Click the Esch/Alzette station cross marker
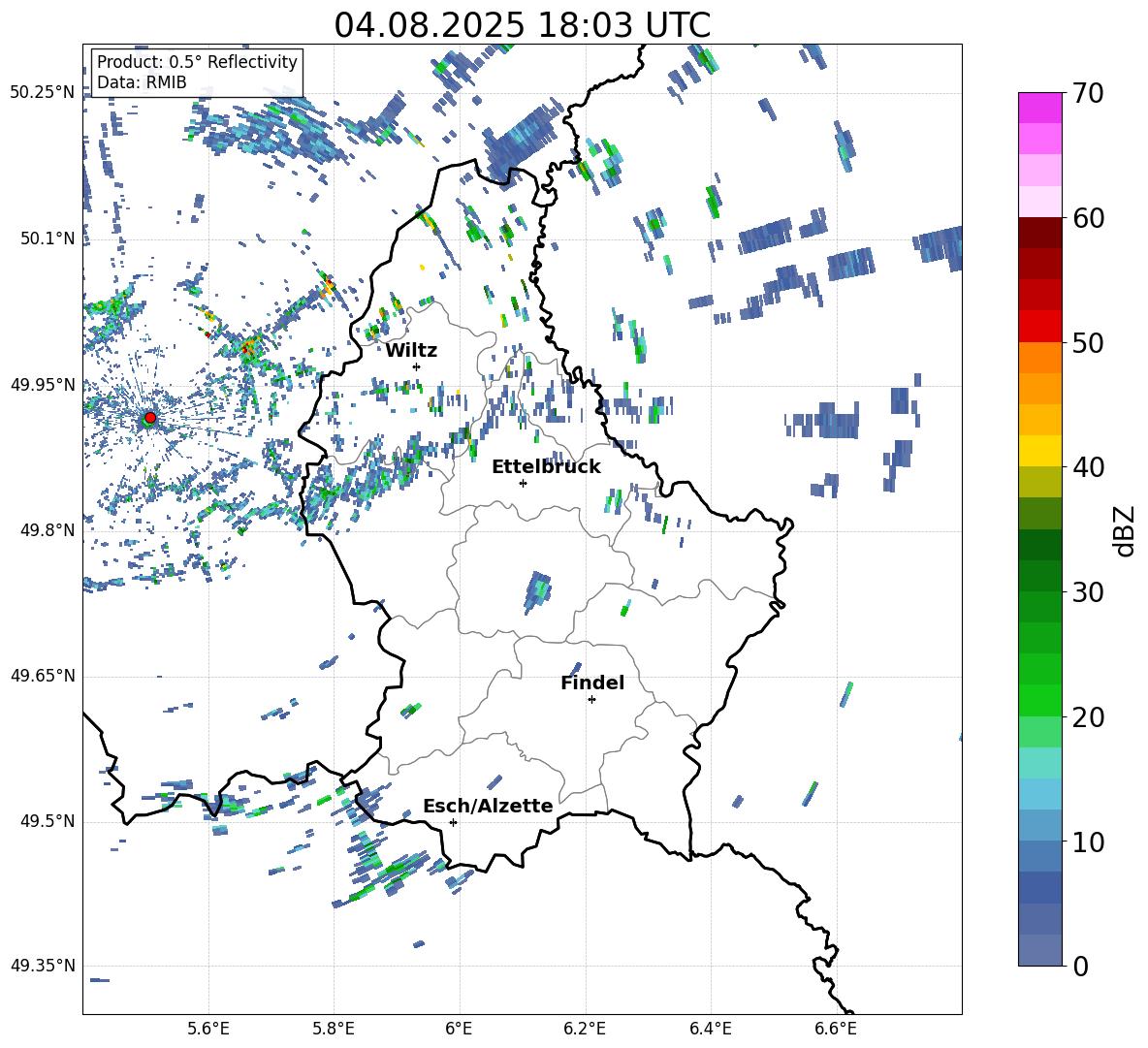1148x1048 pixels. 453,822
